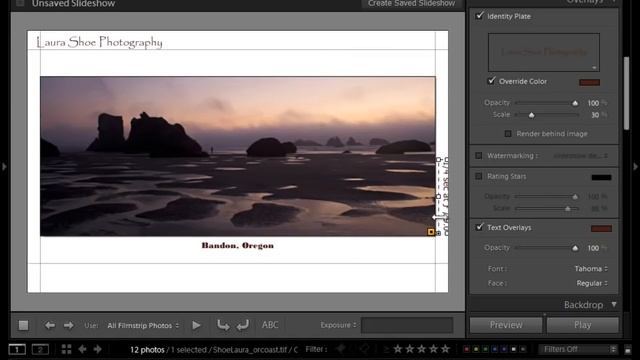
Task: Add text overlay with ABC button
Action: [270, 325]
